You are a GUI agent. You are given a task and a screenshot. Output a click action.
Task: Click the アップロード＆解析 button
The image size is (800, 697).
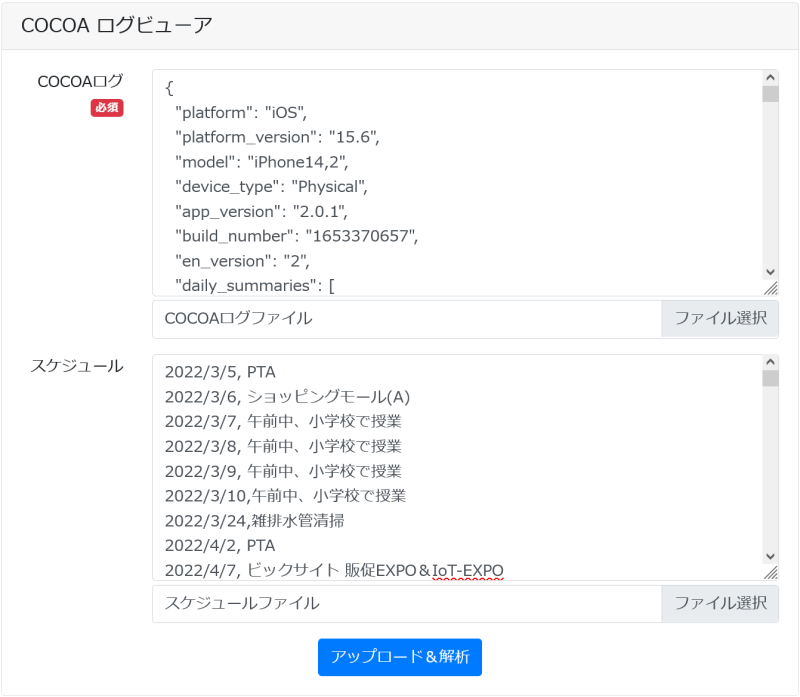point(399,657)
